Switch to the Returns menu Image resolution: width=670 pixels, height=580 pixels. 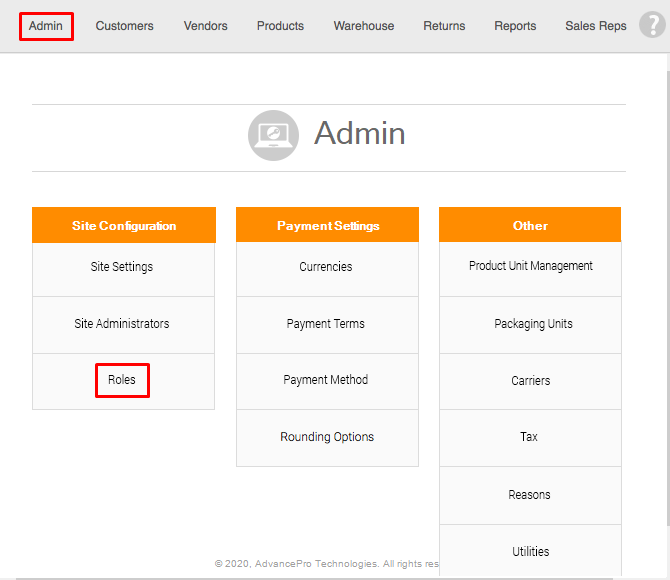444,26
